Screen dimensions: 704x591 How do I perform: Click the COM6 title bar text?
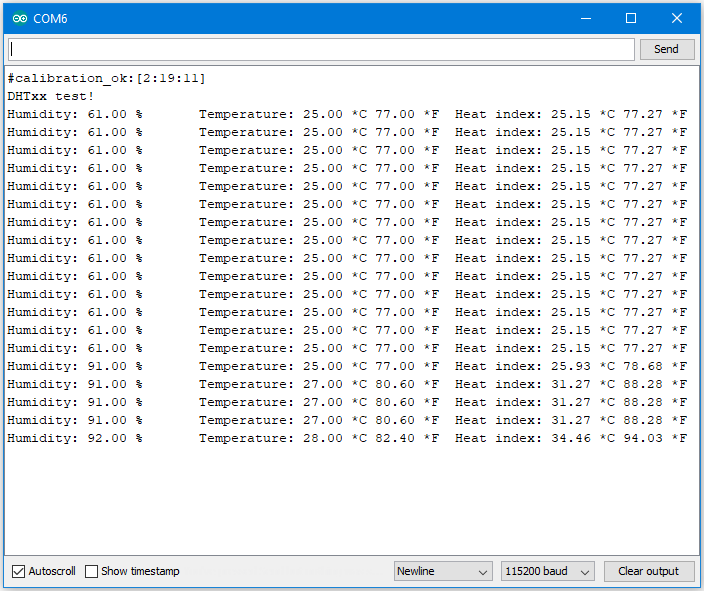(51, 18)
